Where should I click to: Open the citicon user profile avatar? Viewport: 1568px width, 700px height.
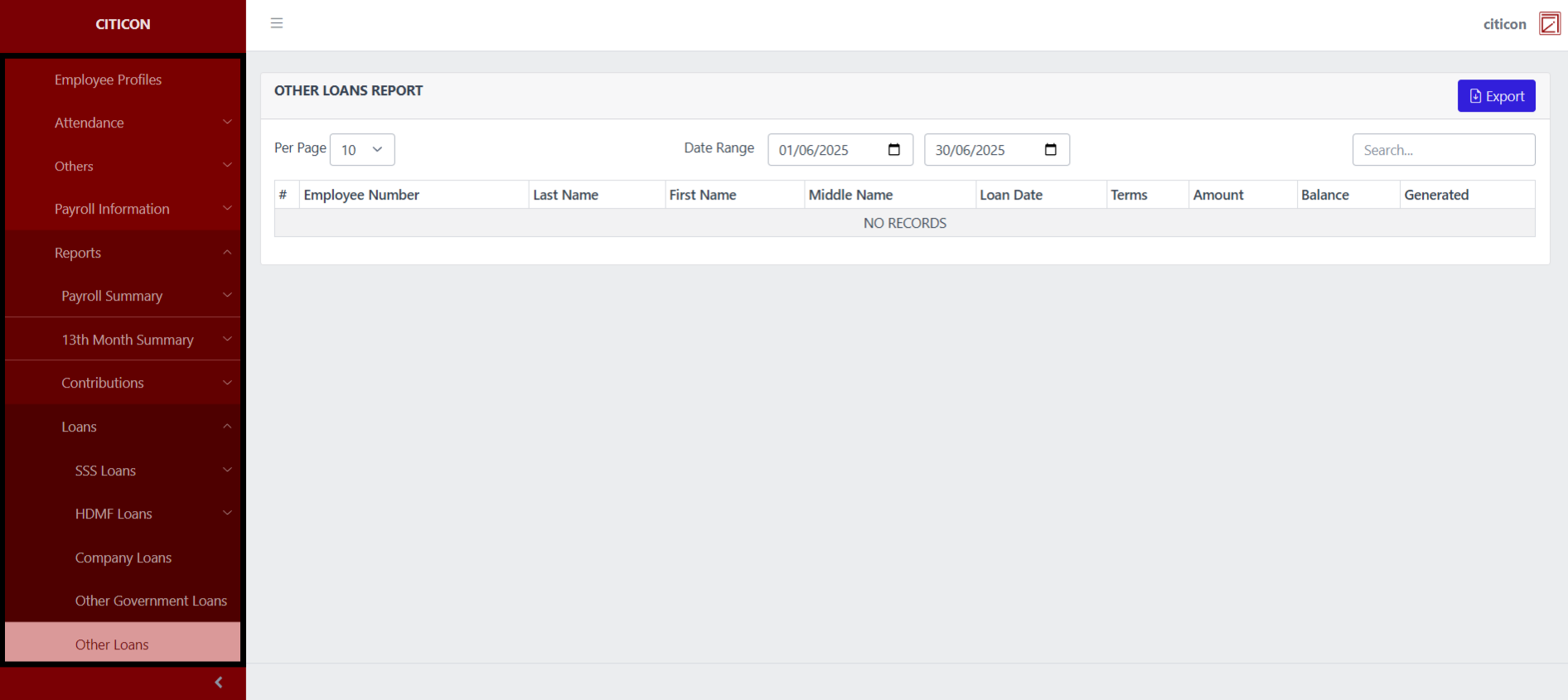(x=1549, y=24)
